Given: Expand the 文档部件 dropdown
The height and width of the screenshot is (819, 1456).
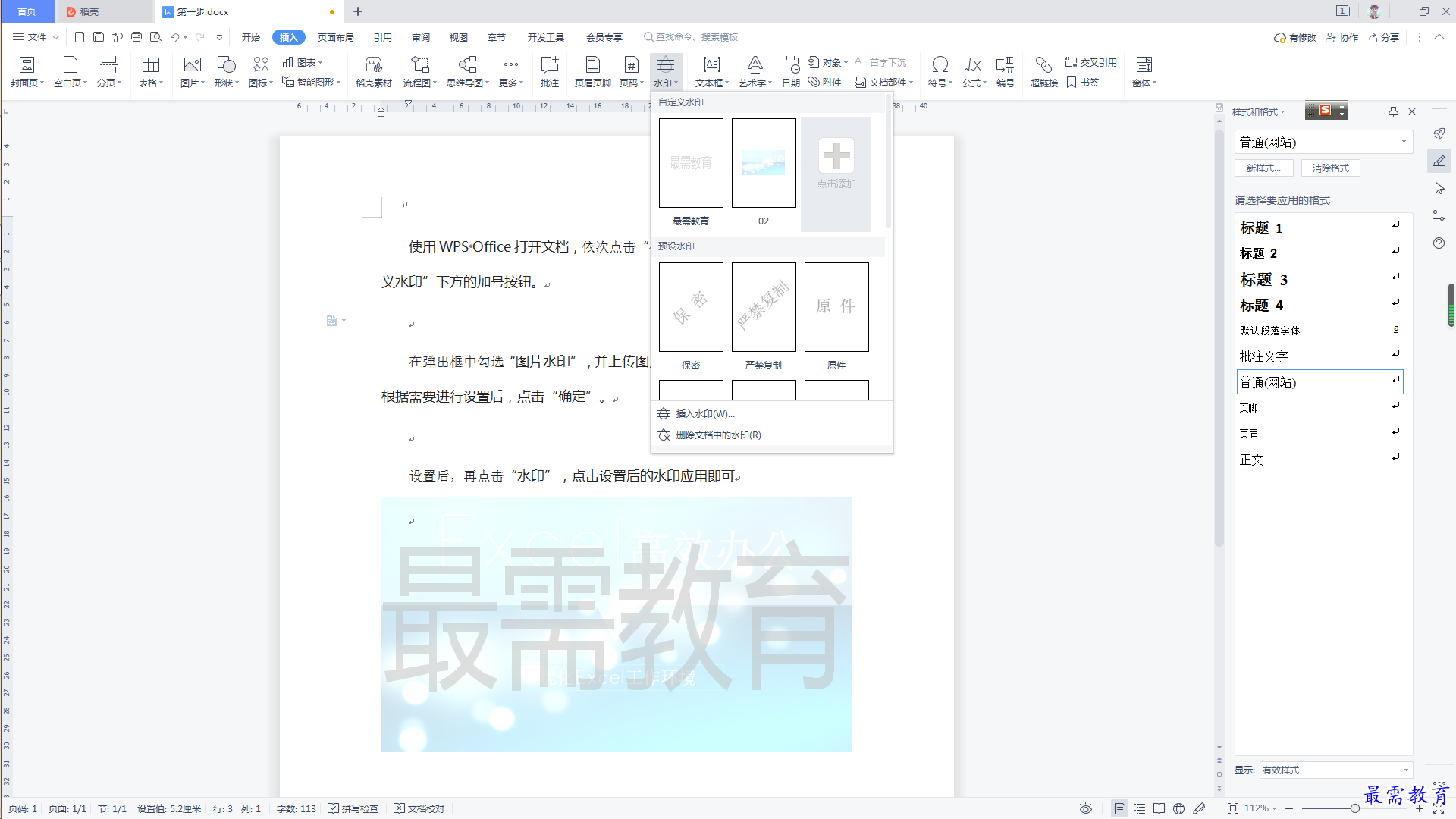Looking at the screenshot, I should pos(884,82).
